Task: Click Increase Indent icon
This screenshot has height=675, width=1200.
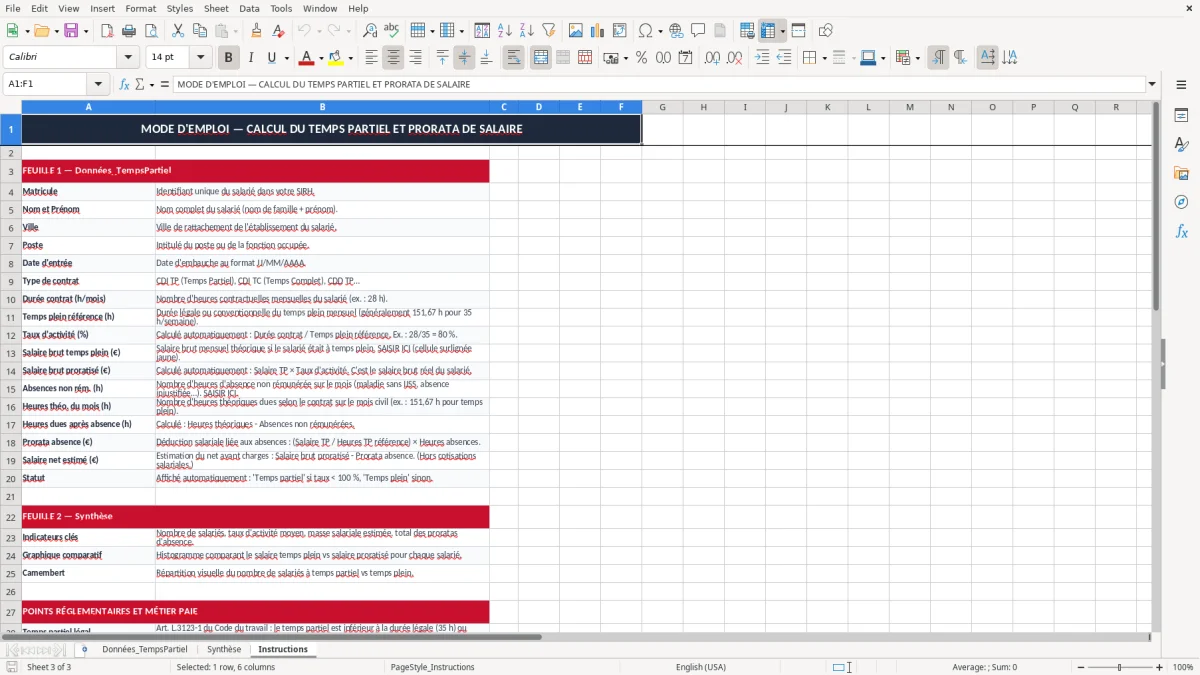Action: (763, 57)
